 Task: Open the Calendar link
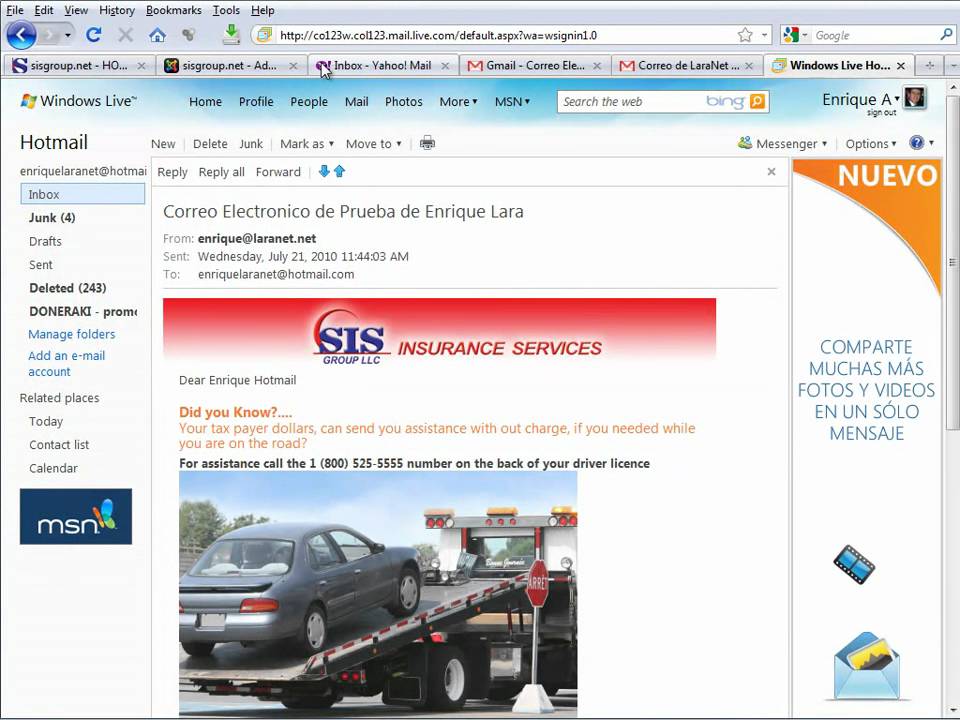point(53,468)
